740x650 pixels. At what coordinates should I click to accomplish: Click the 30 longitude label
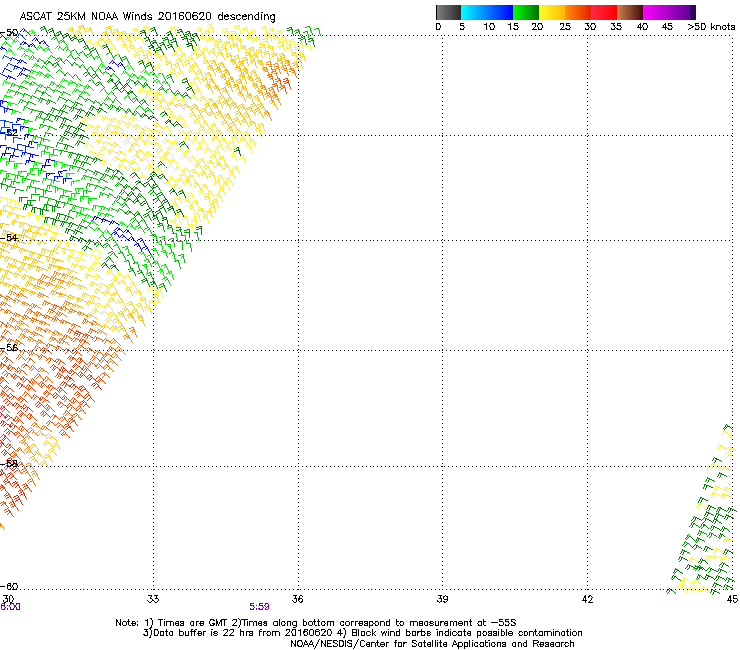point(8,599)
